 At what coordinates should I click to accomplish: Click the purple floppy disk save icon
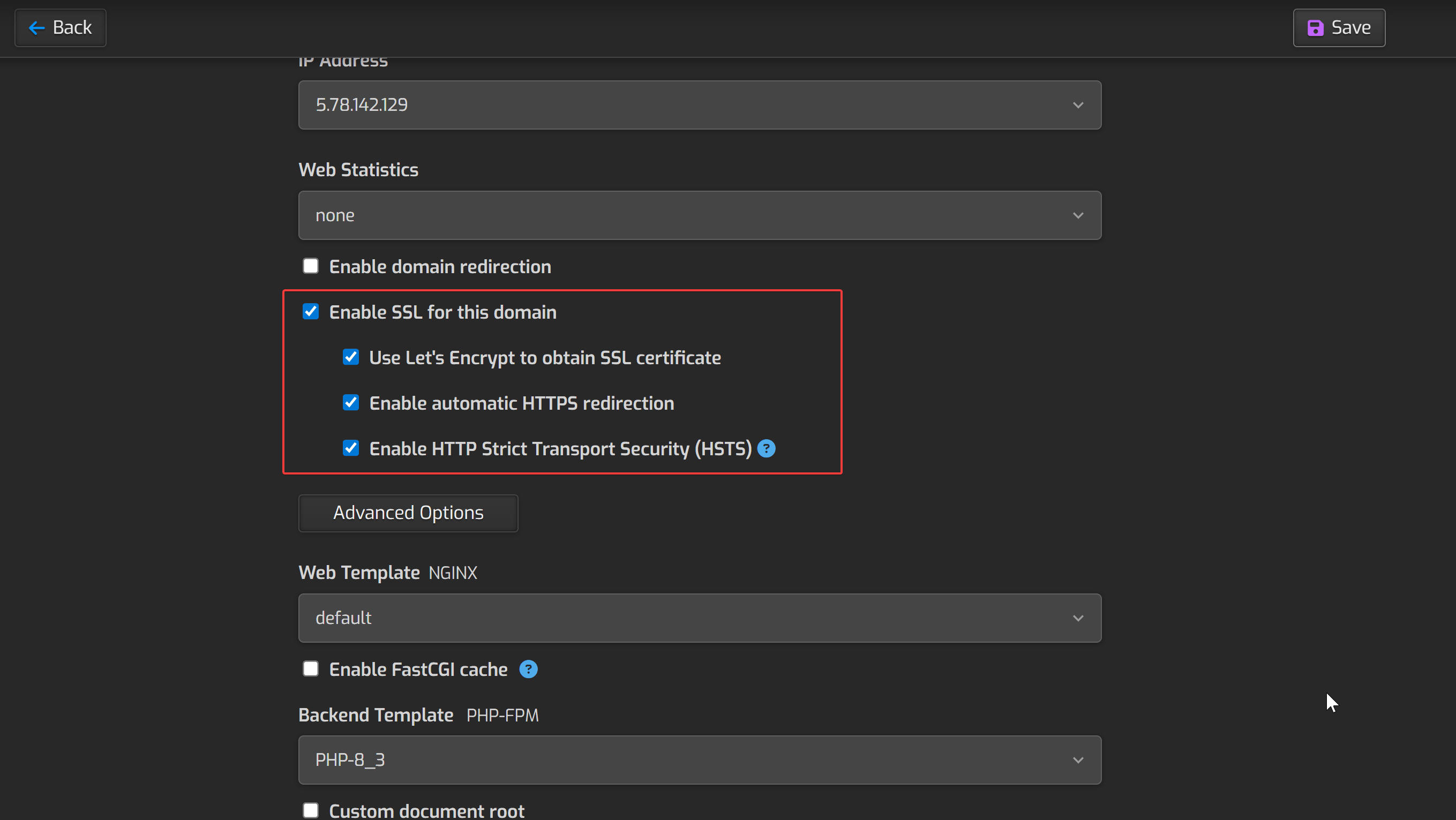pos(1315,28)
